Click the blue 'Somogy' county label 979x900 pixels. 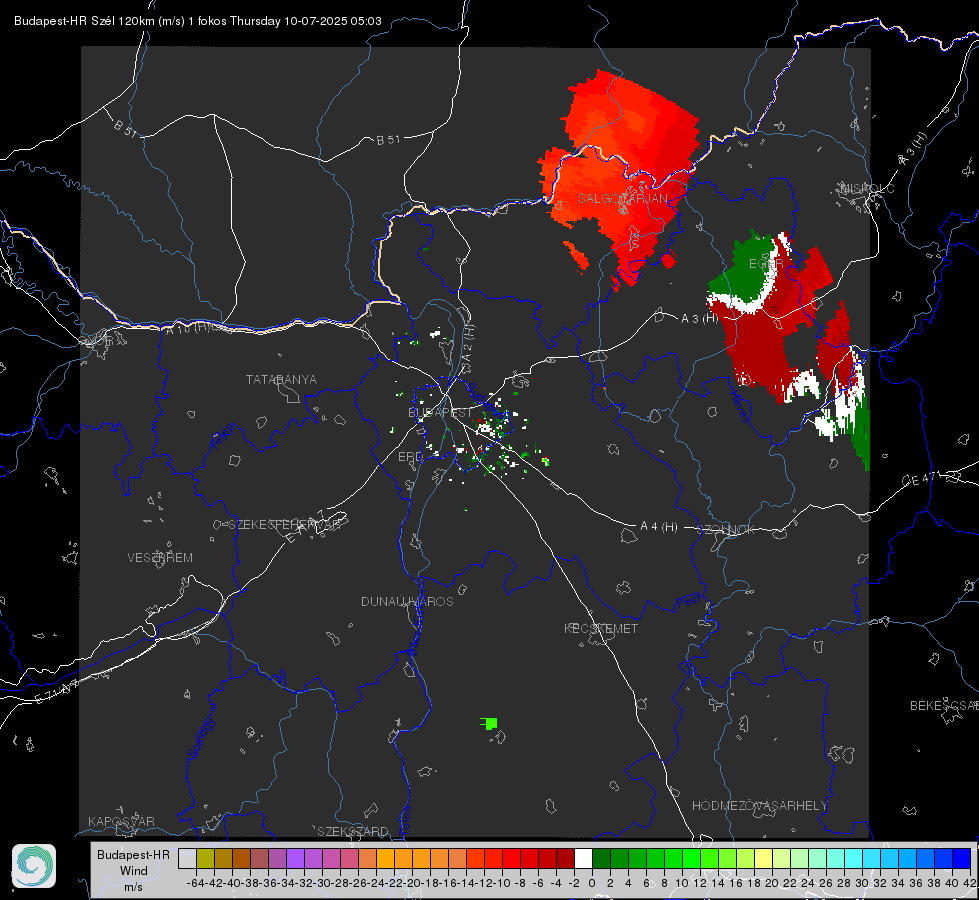[200, 738]
